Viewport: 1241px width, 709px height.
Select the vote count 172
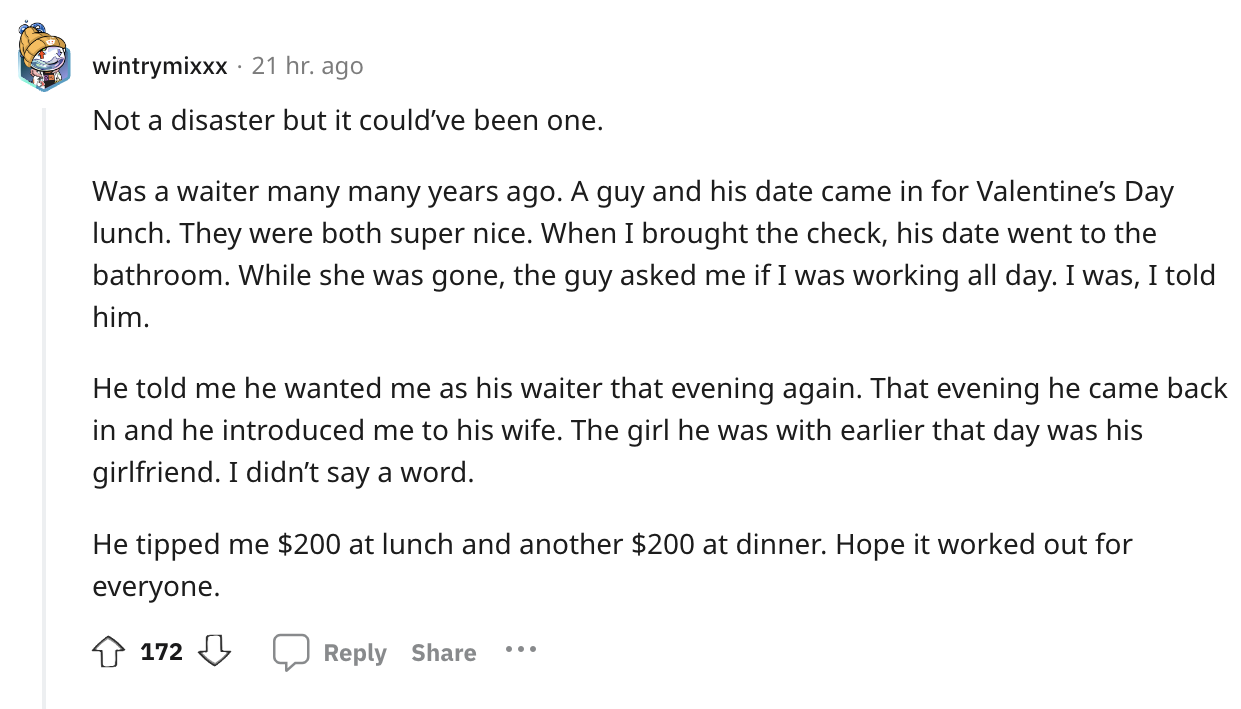pyautogui.click(x=163, y=651)
